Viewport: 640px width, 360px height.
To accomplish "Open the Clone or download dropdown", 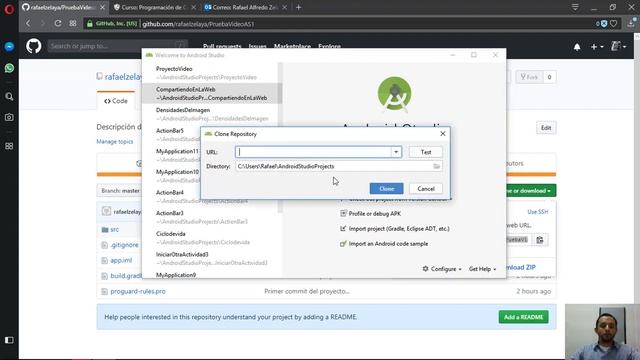I will point(531,191).
